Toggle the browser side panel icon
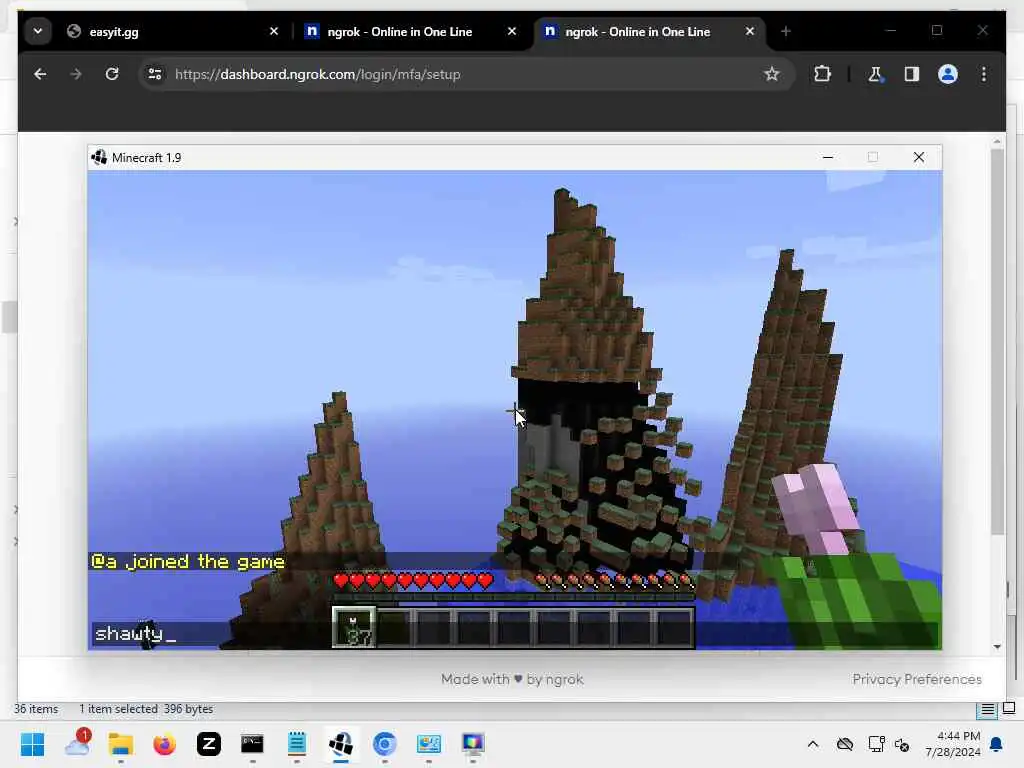Screen dimensions: 1024x768 912,74
